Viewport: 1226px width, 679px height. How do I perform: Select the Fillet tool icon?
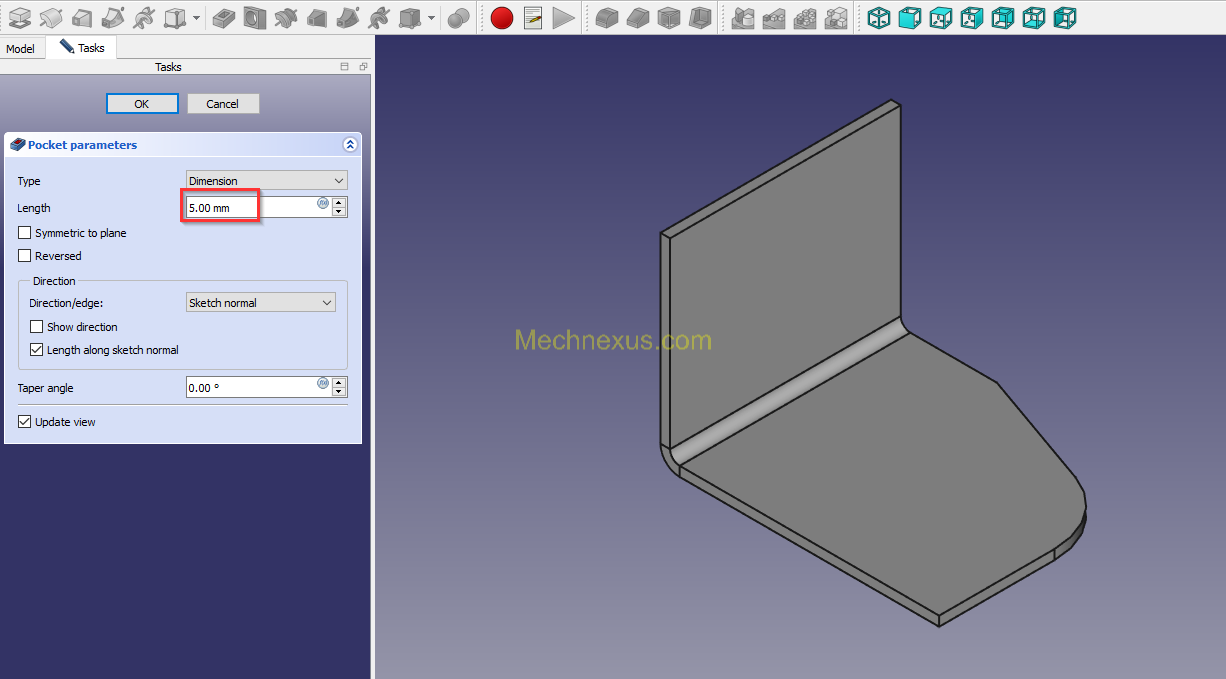(x=607, y=17)
